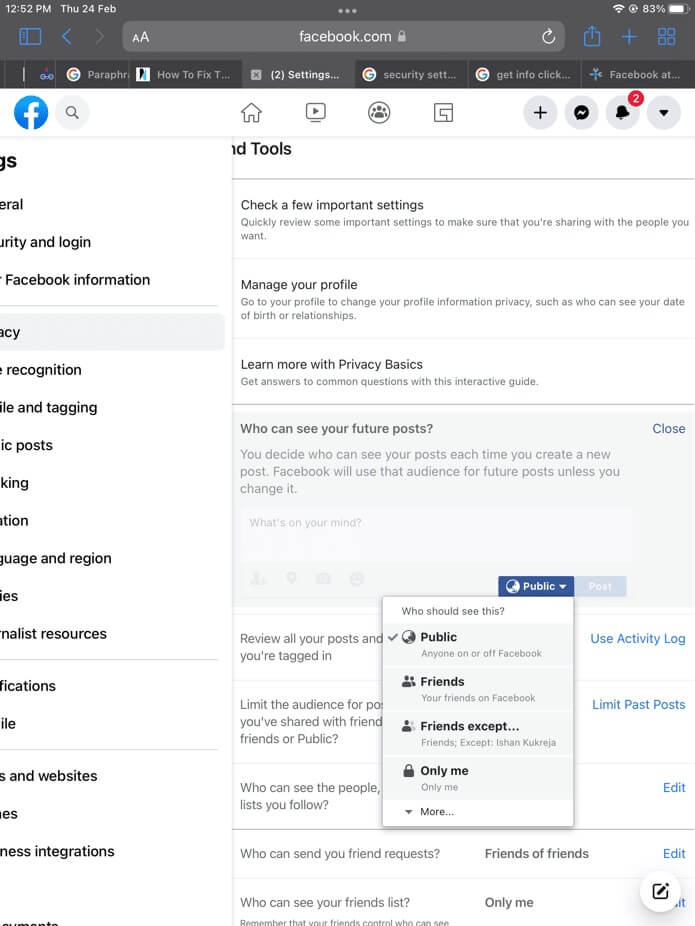The width and height of the screenshot is (695, 926).
Task: Switch to get info click... tab
Action: click(524, 74)
